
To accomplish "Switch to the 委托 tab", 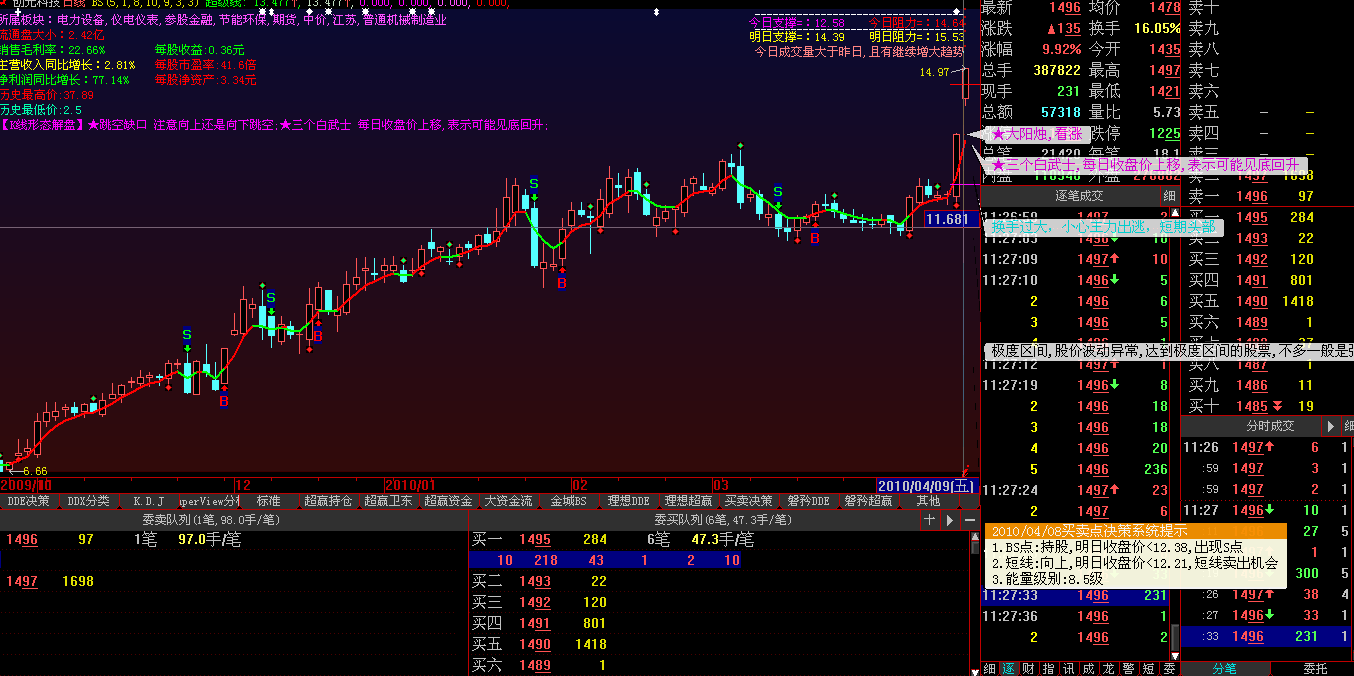I will pyautogui.click(x=1315, y=668).
